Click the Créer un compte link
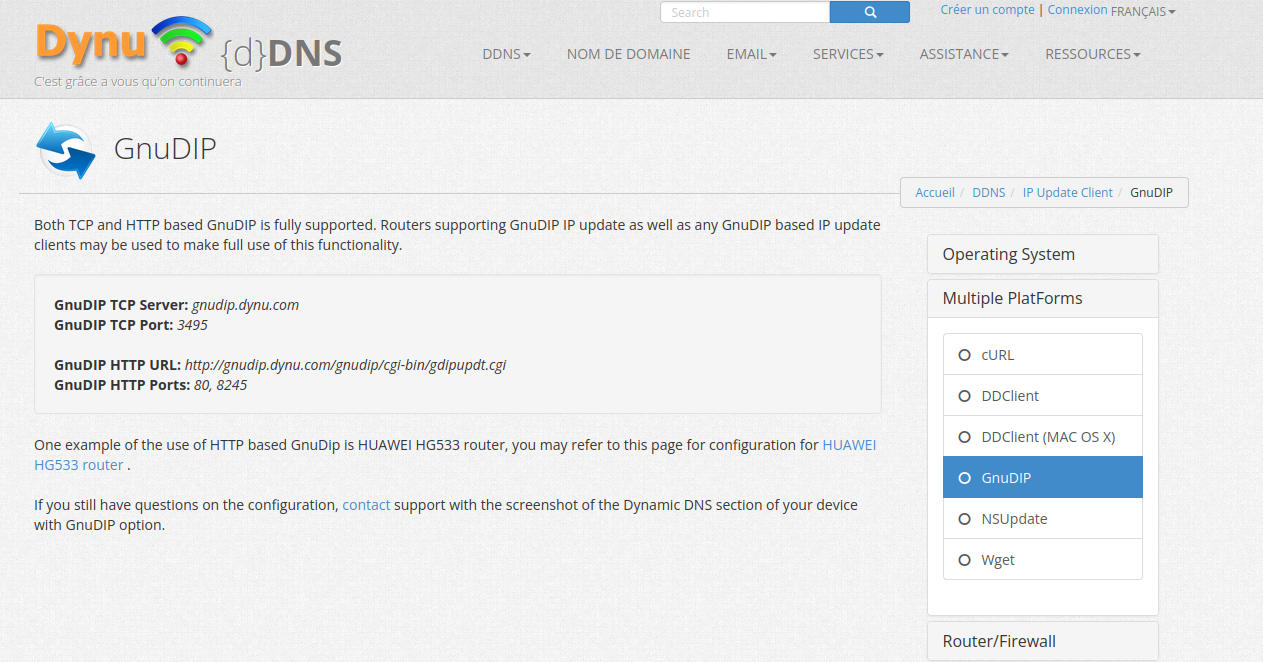 (987, 10)
